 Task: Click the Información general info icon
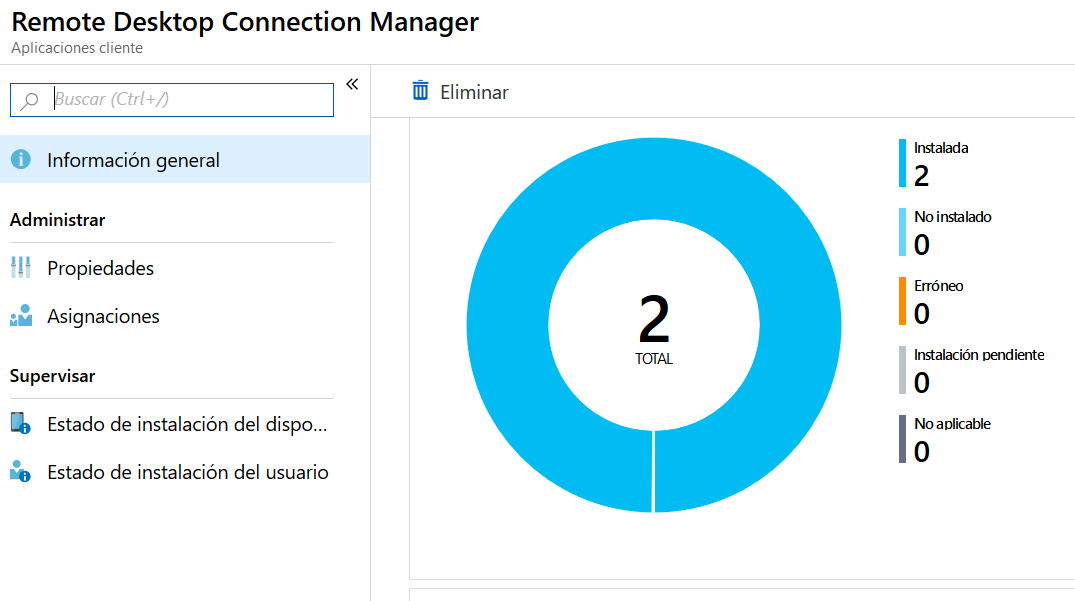point(21,159)
